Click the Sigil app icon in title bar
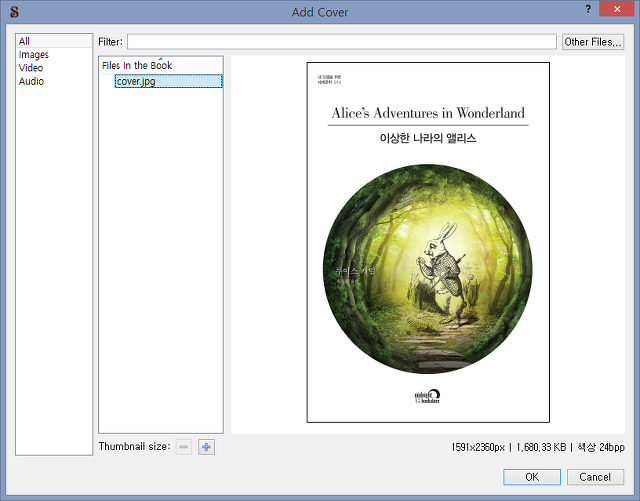Viewport: 640px width, 501px height. 14,12
